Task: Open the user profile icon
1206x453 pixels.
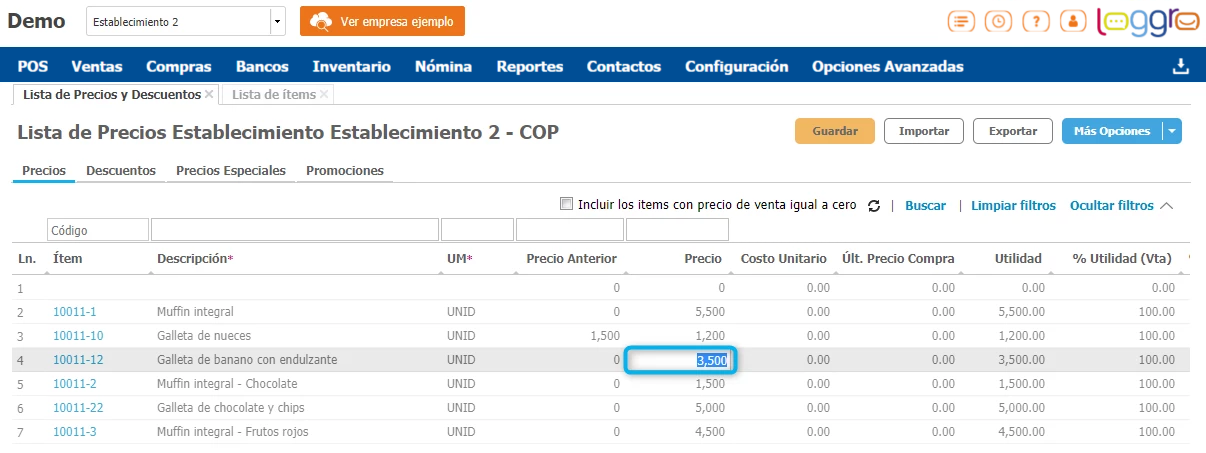Action: (1072, 21)
